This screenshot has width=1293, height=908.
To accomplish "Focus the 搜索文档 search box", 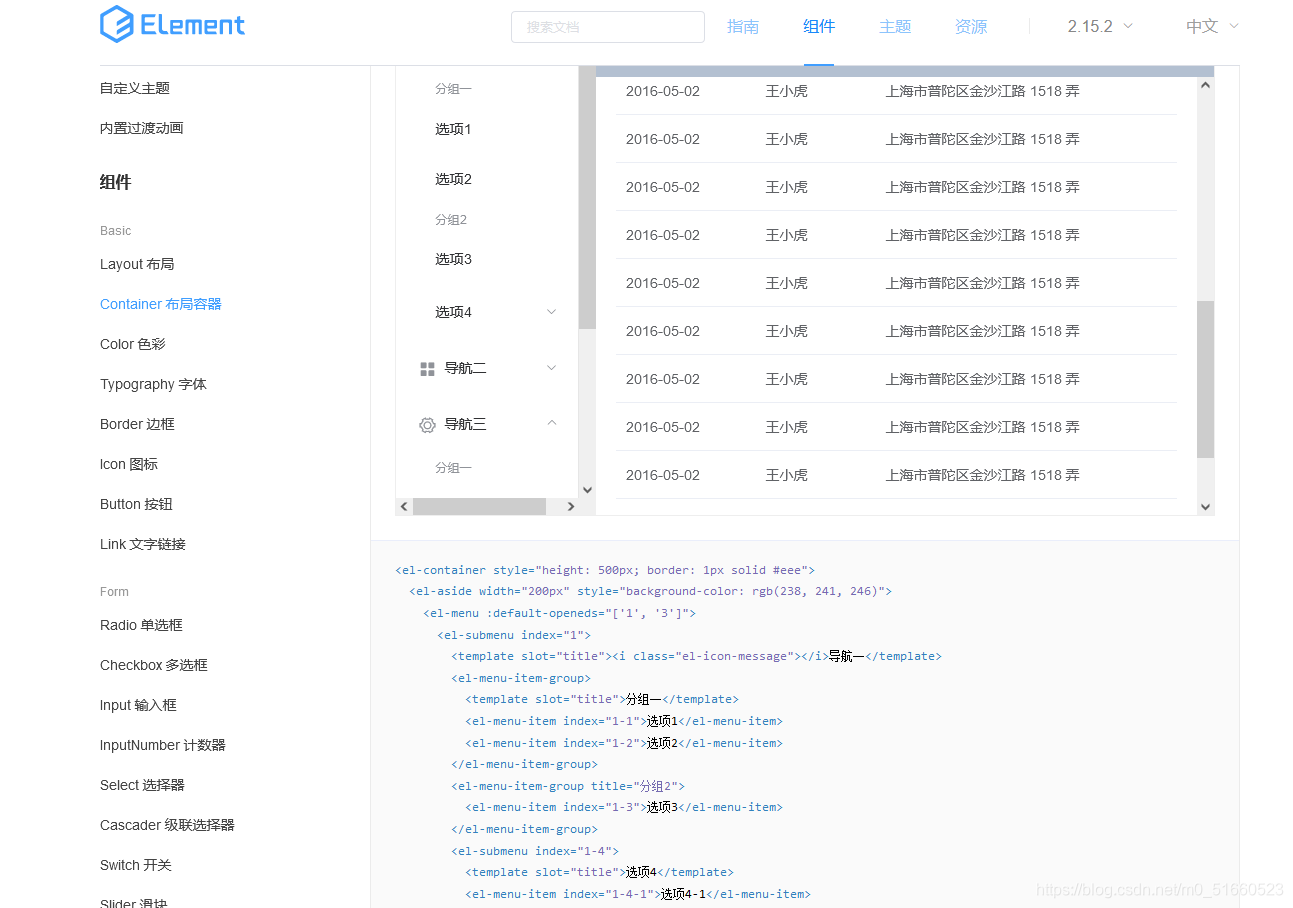I will pyautogui.click(x=608, y=27).
